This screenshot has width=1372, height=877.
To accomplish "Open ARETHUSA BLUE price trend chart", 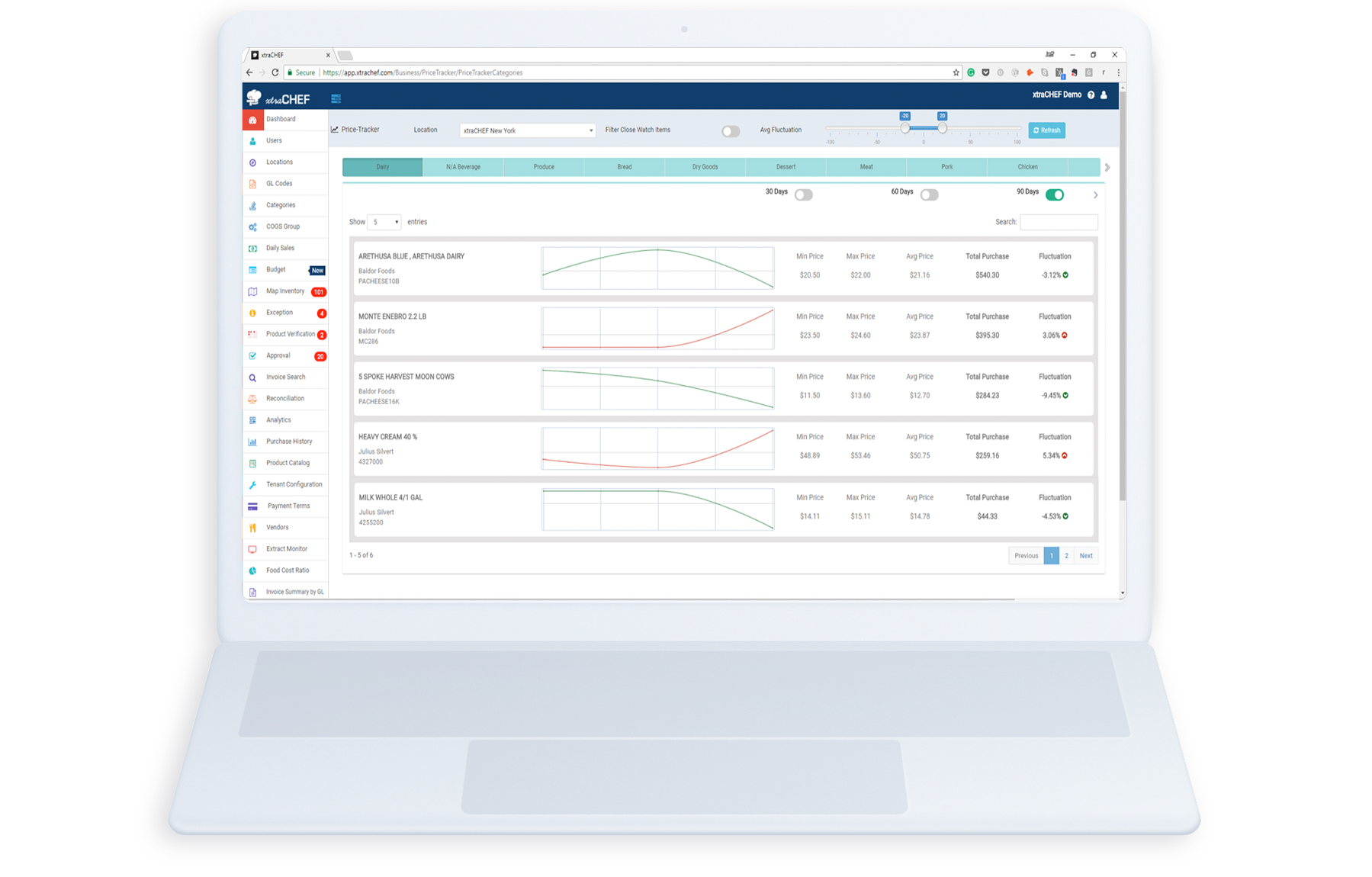I will pos(657,268).
